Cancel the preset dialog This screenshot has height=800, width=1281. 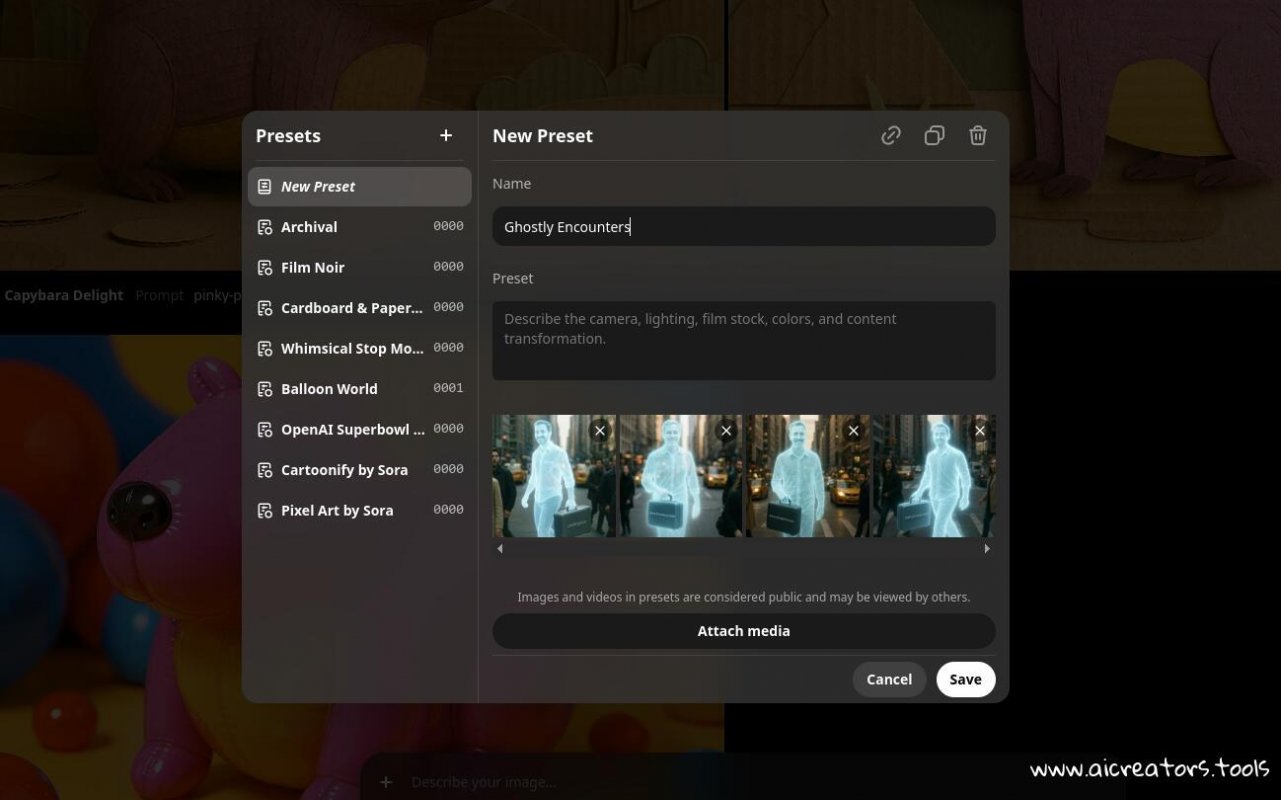888,679
